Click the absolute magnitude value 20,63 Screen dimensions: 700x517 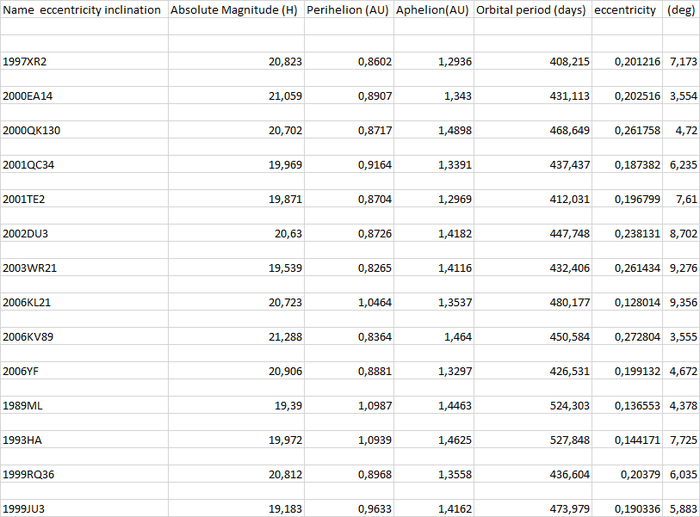click(x=284, y=233)
